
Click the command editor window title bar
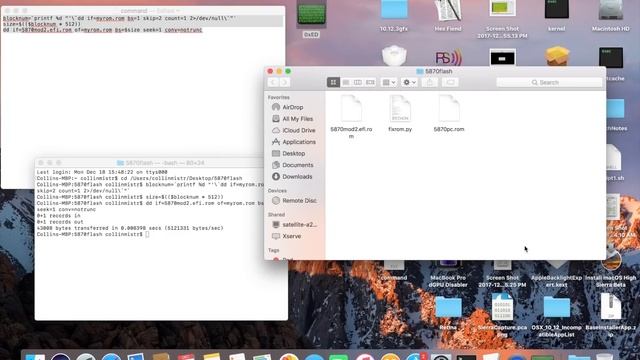click(143, 11)
